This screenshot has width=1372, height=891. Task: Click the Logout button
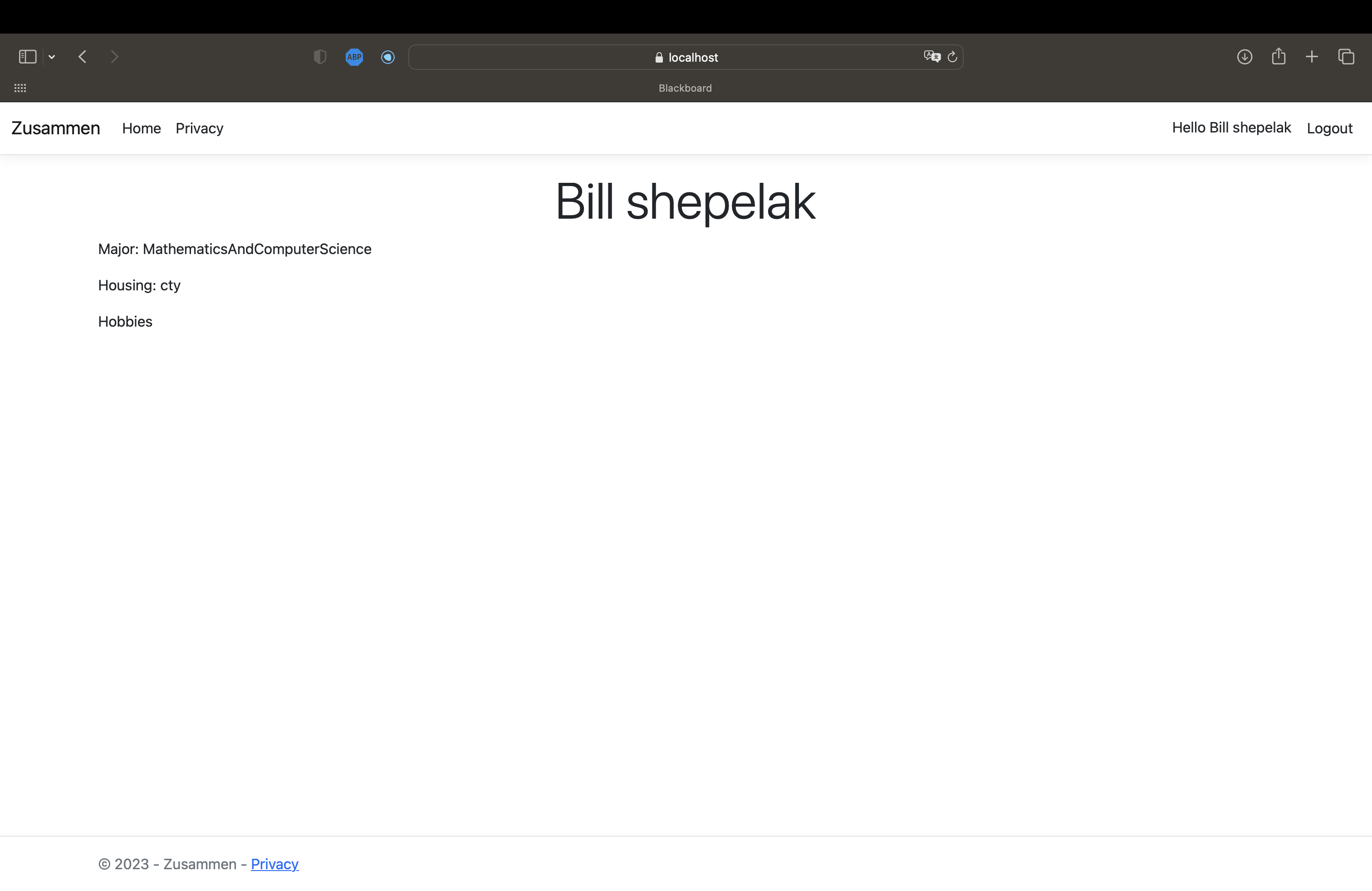coord(1329,128)
